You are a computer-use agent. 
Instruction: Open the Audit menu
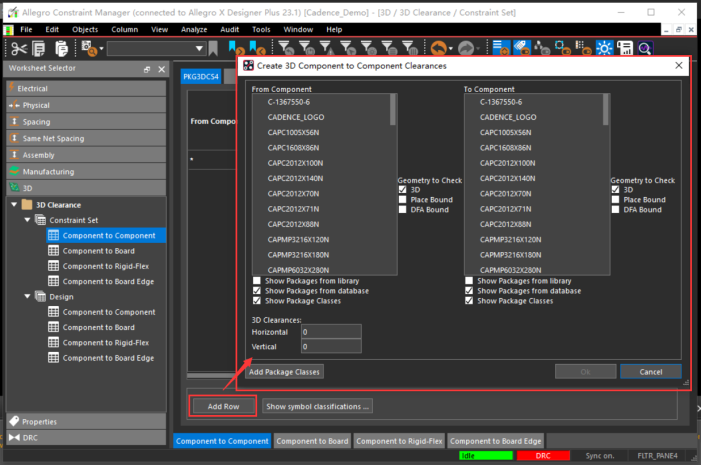[229, 30]
